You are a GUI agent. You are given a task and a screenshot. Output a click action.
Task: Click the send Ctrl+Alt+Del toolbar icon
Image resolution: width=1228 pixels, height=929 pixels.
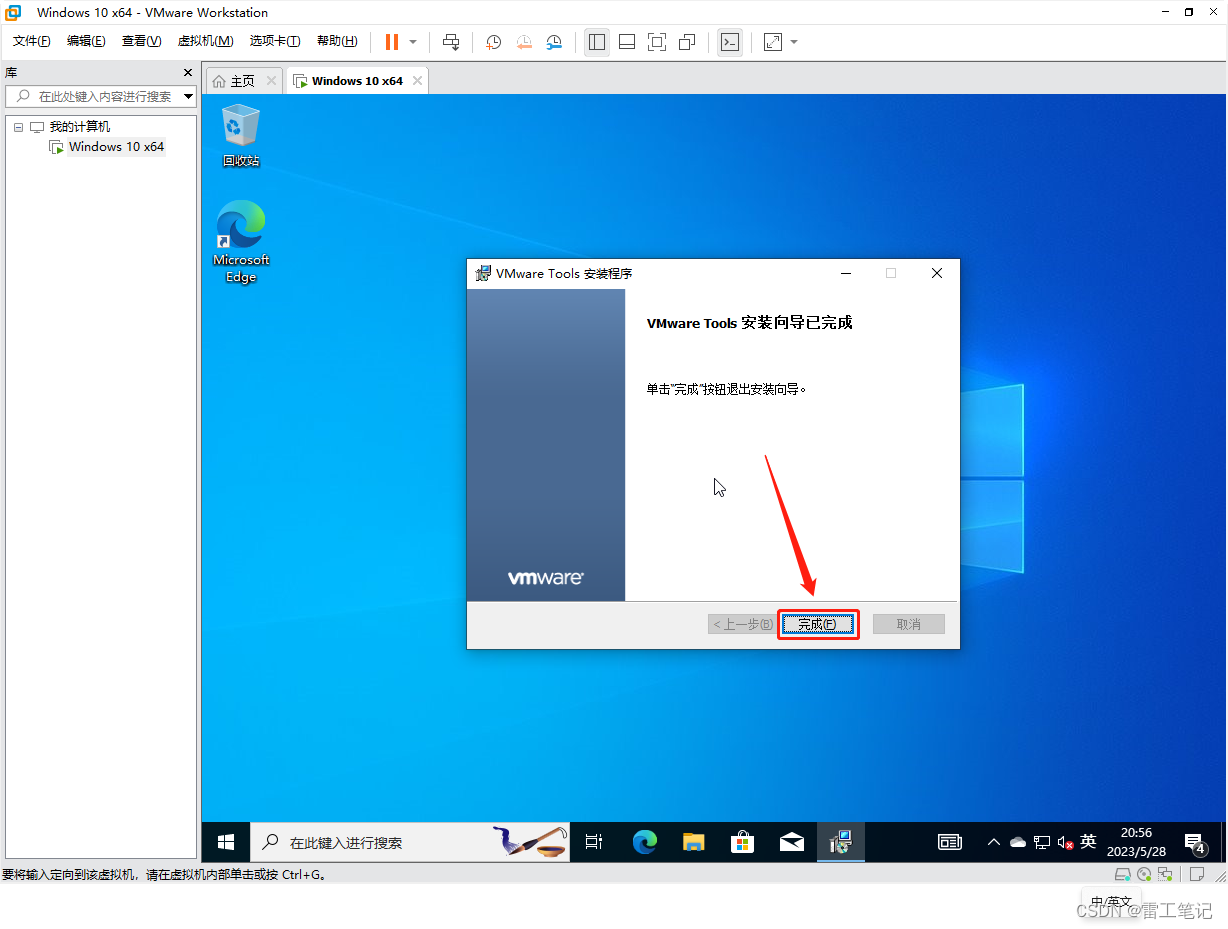(451, 42)
